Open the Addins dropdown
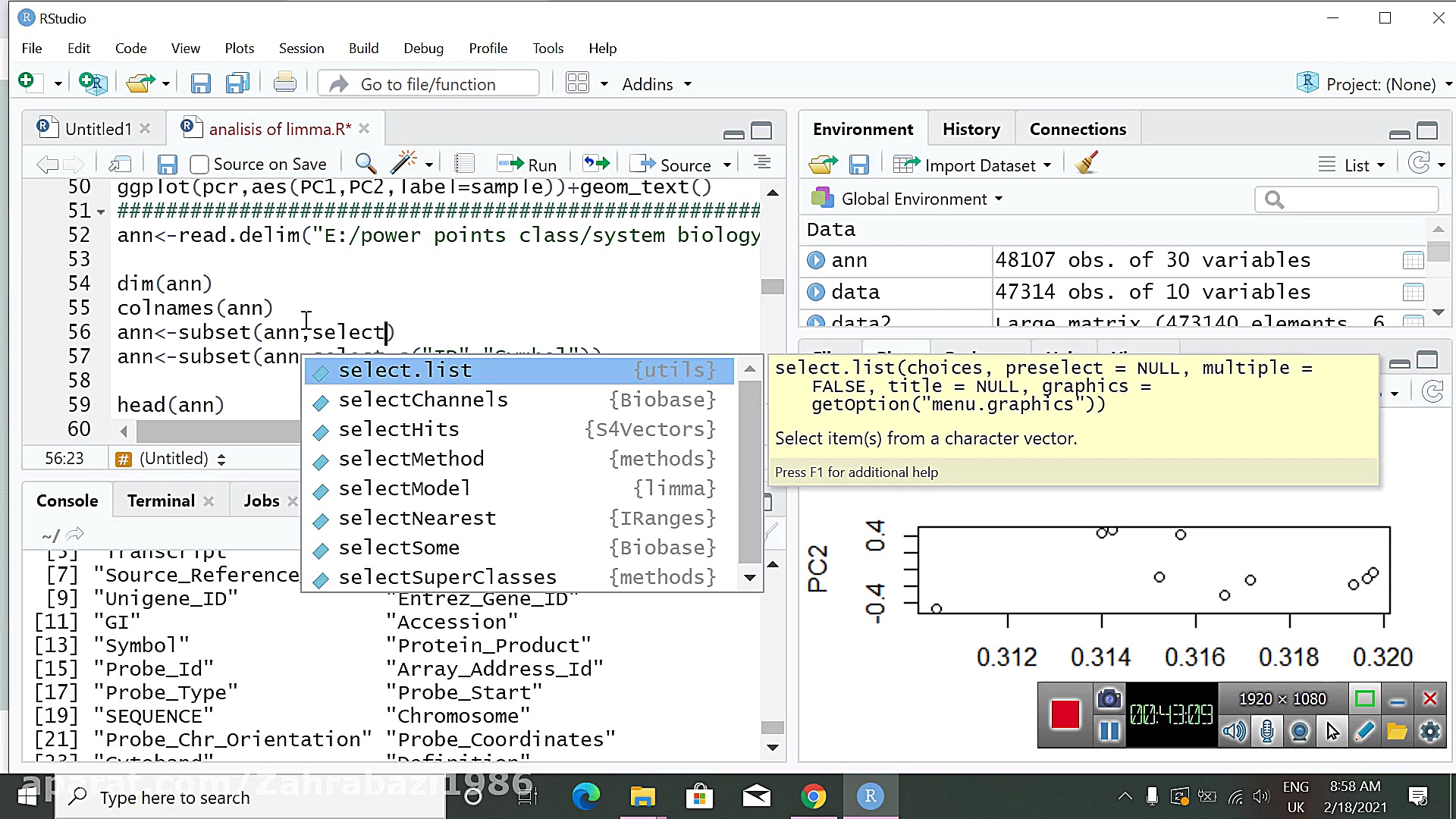Screen dimensions: 1456x819 pos(657,84)
